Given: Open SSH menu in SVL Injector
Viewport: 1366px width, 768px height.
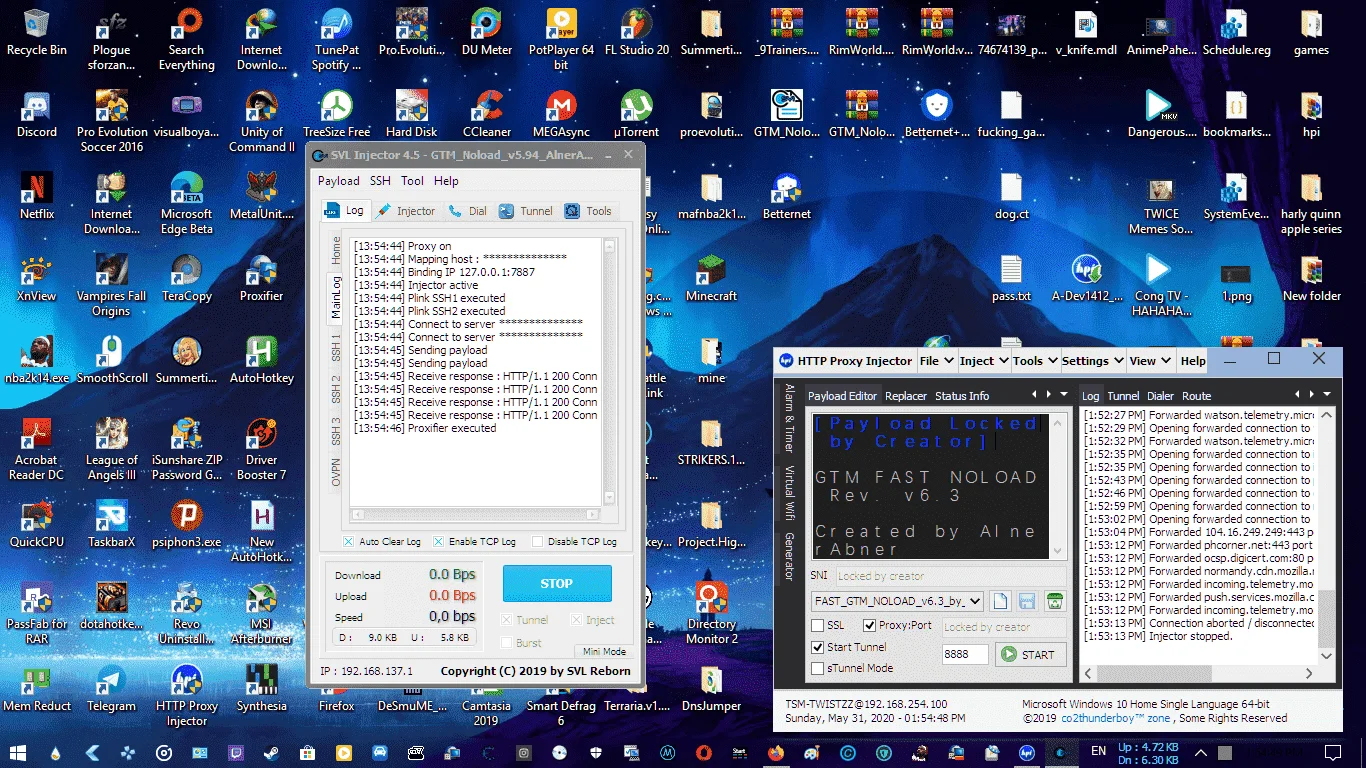Looking at the screenshot, I should tap(380, 181).
